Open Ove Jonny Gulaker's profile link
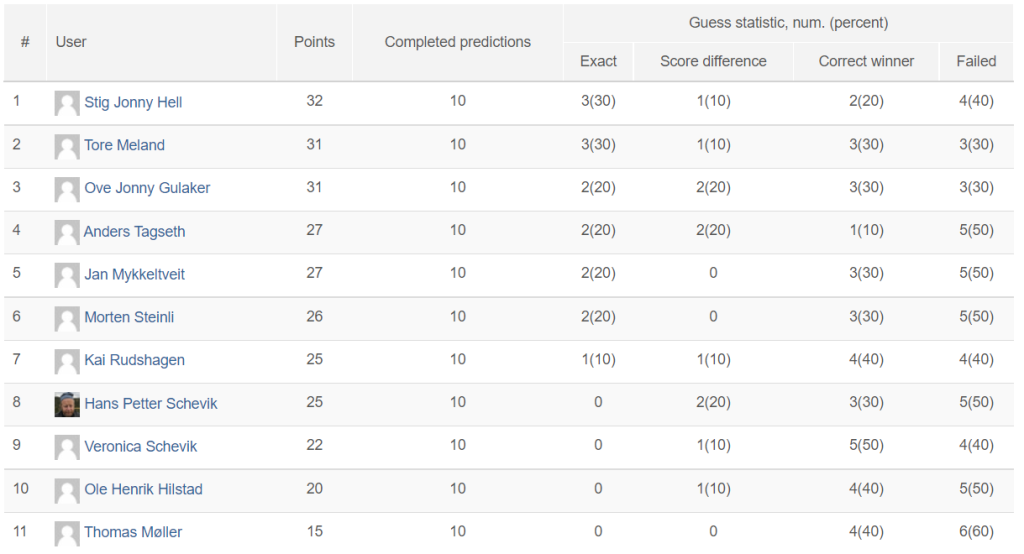1024x554 pixels. click(147, 188)
